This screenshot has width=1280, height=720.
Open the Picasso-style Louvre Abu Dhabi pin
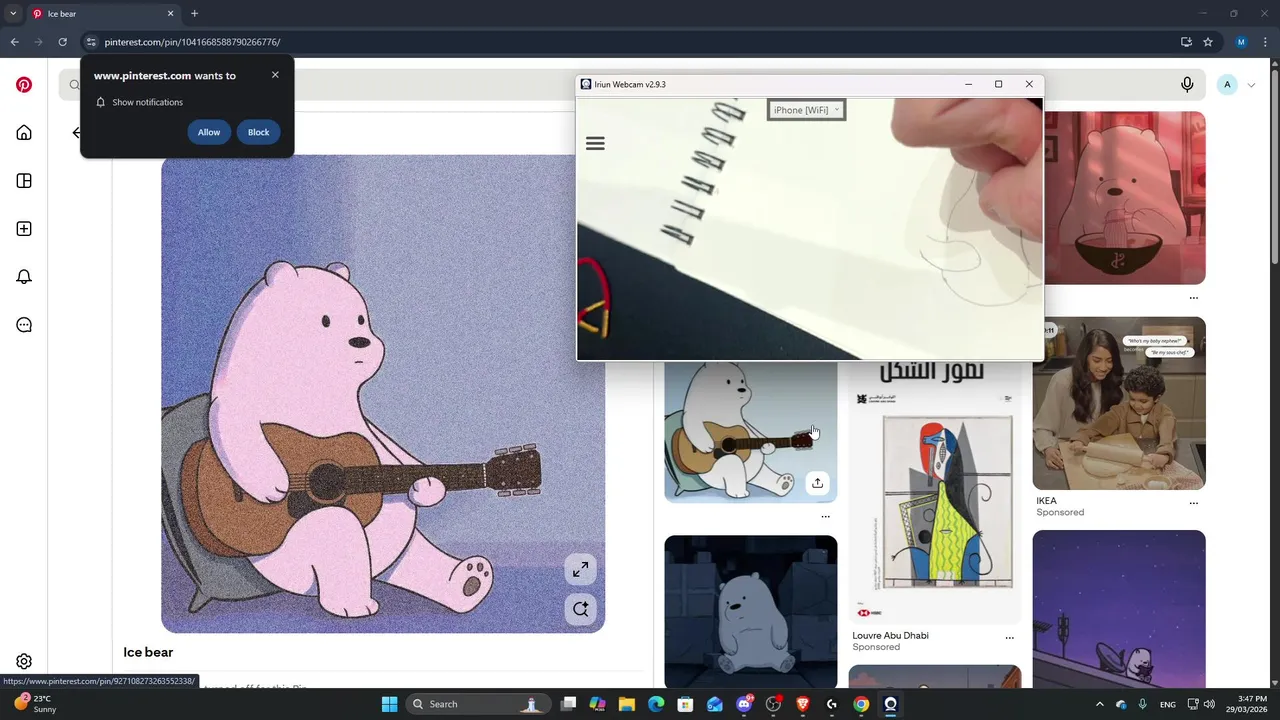935,492
